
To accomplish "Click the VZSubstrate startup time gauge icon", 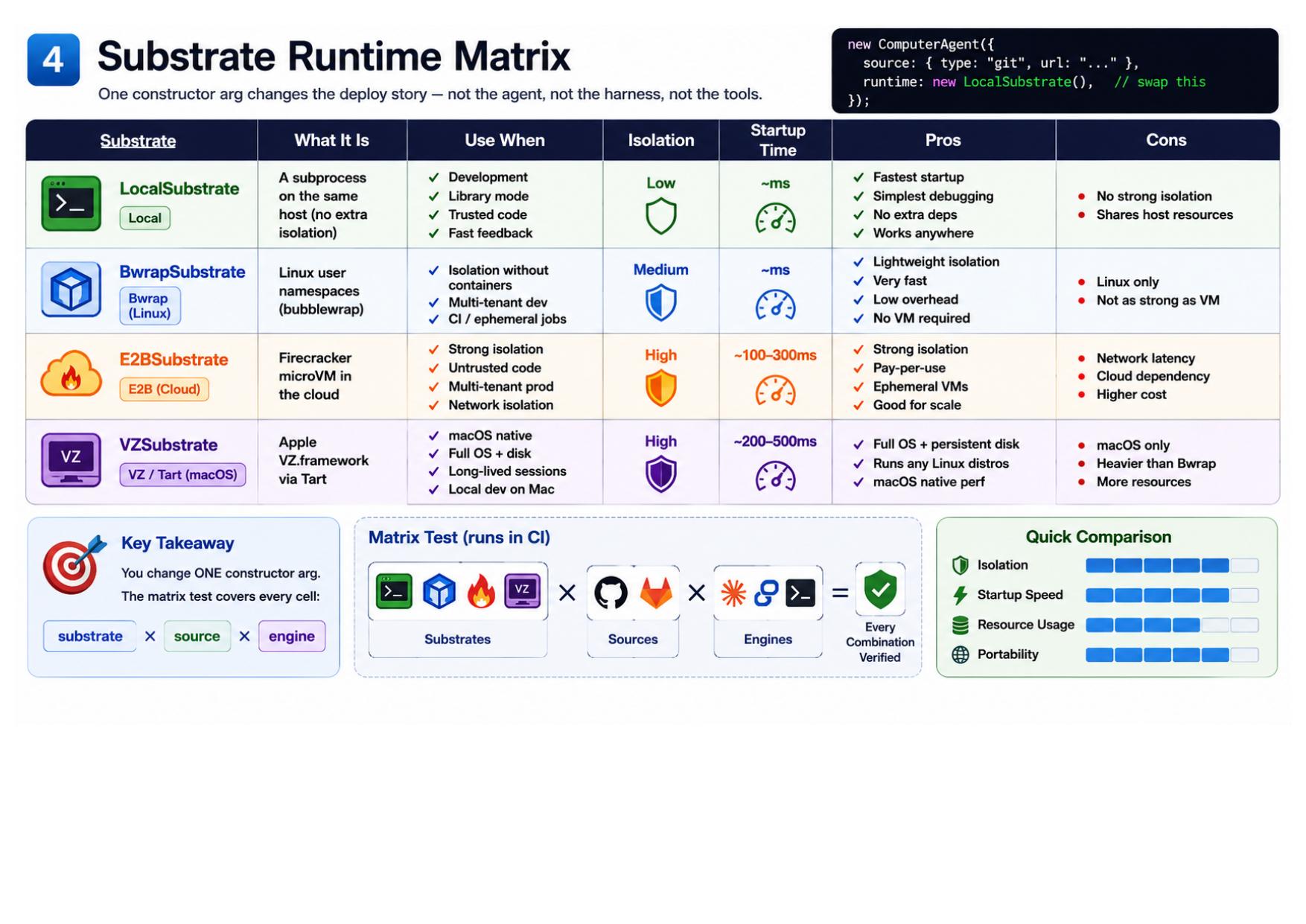I will pyautogui.click(x=775, y=477).
